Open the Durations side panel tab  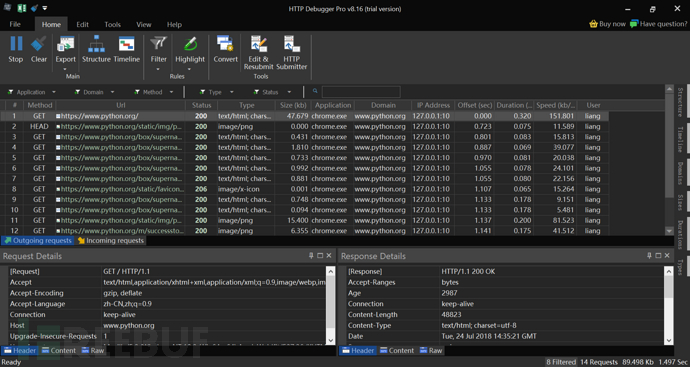click(x=680, y=235)
